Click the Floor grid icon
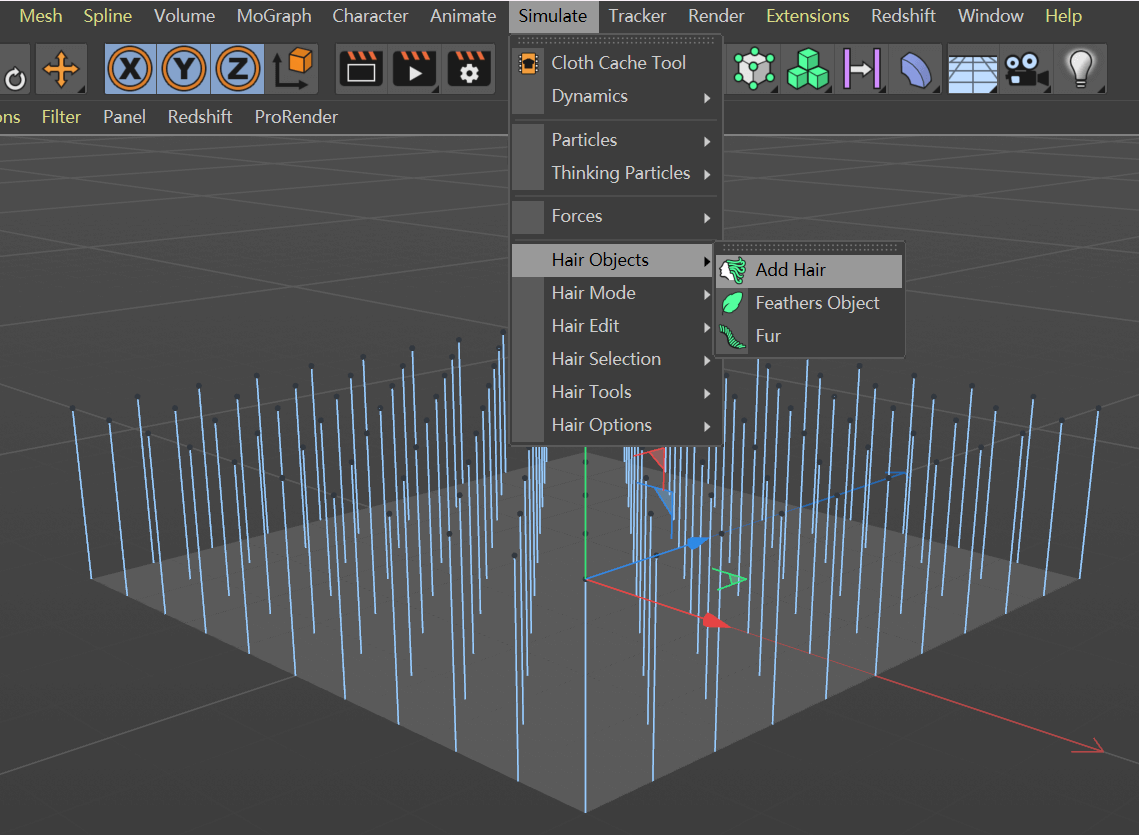Screen dimensions: 1139x835 (x=973, y=72)
